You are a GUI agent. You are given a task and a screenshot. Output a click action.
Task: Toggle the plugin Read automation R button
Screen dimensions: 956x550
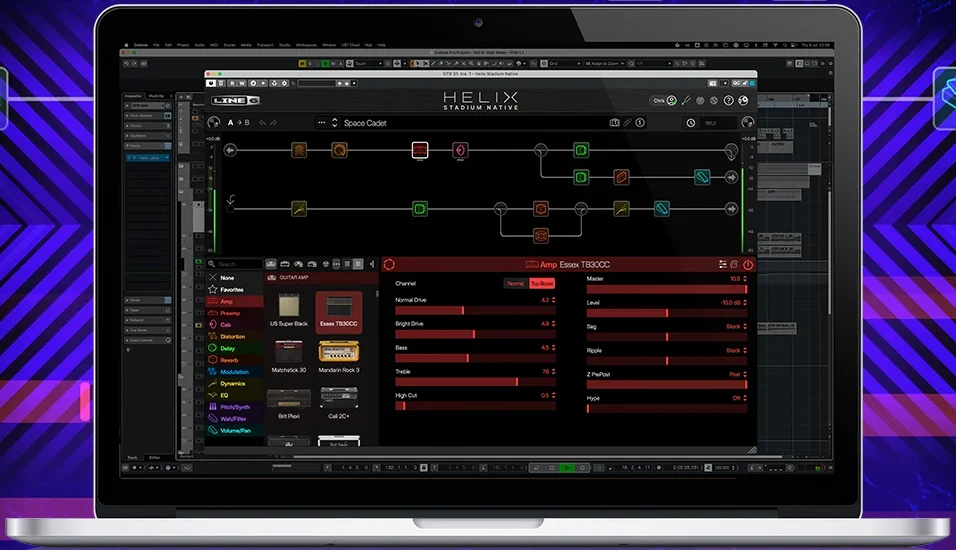point(232,84)
